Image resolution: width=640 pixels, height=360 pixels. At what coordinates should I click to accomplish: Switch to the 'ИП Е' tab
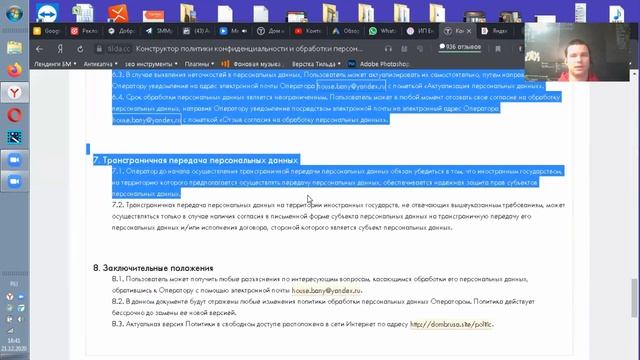(x=420, y=31)
